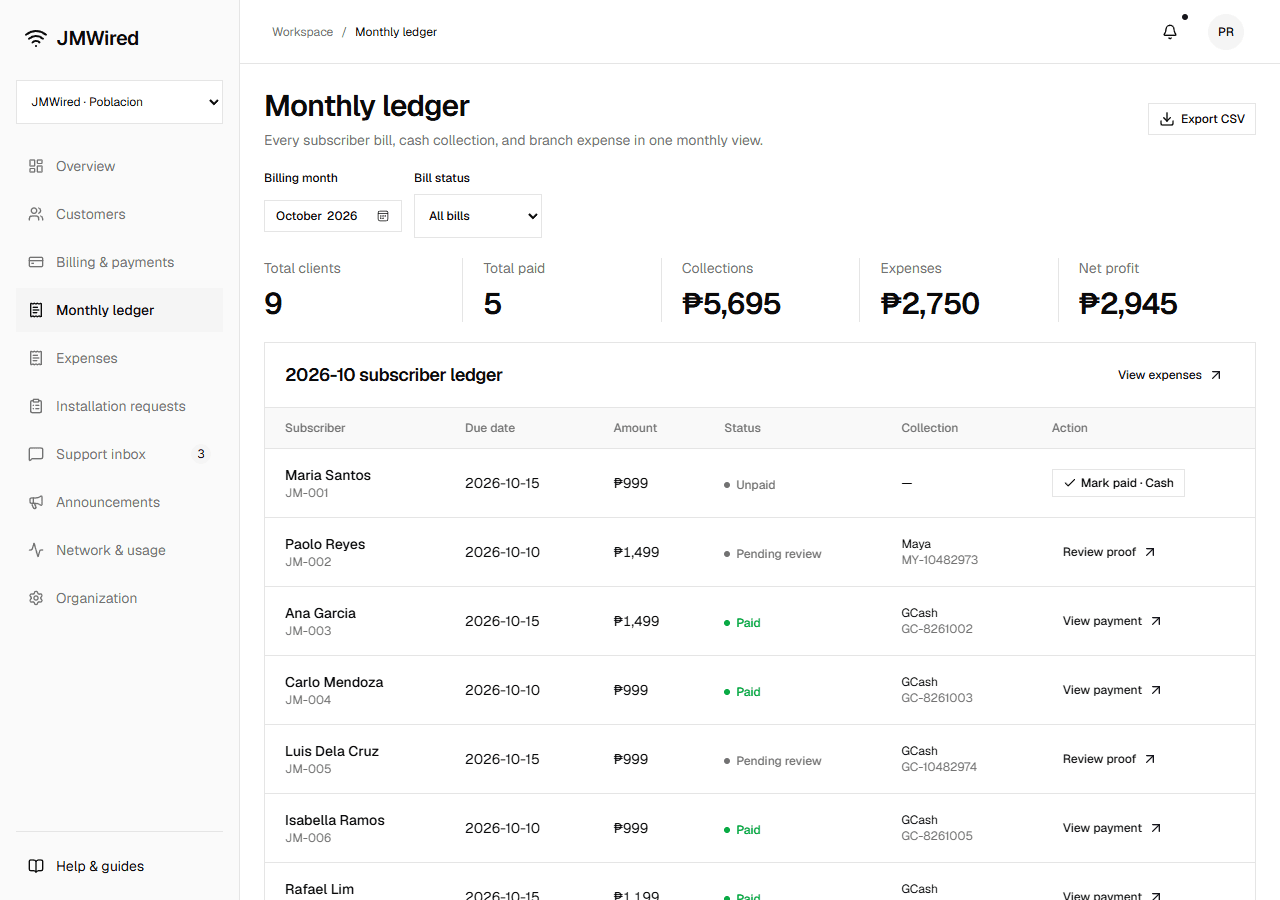Click the Overview grid icon in sidebar
Screen dimensions: 1280x900
point(36,166)
